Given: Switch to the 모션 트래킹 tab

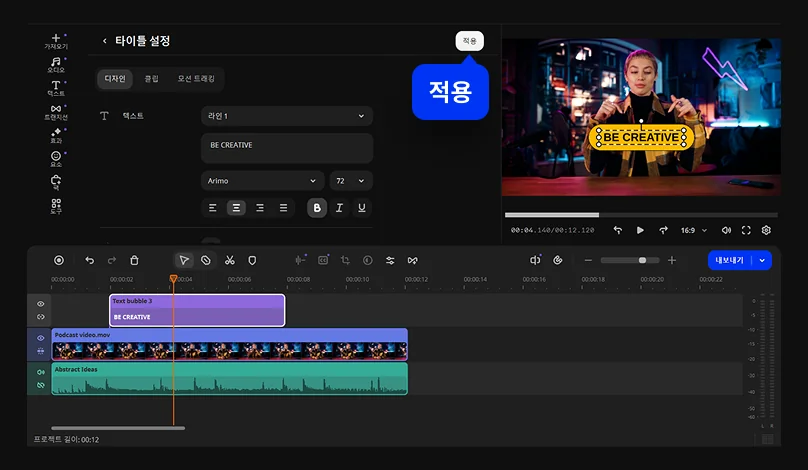Looking at the screenshot, I should click(196, 78).
